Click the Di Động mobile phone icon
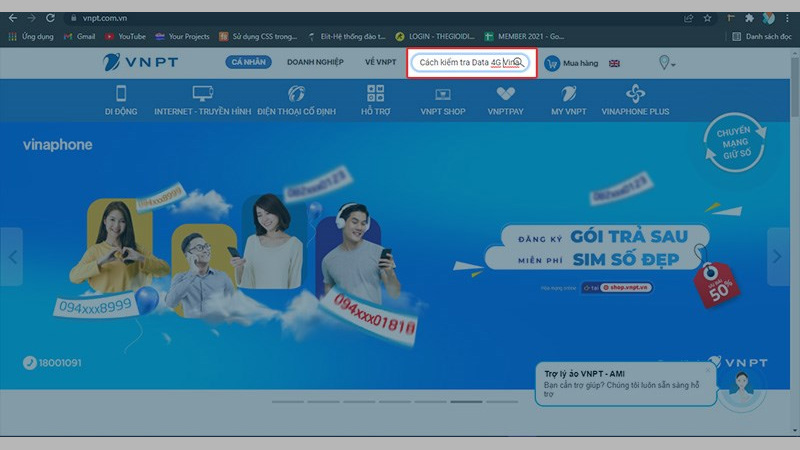The height and width of the screenshot is (450, 800). tap(121, 94)
